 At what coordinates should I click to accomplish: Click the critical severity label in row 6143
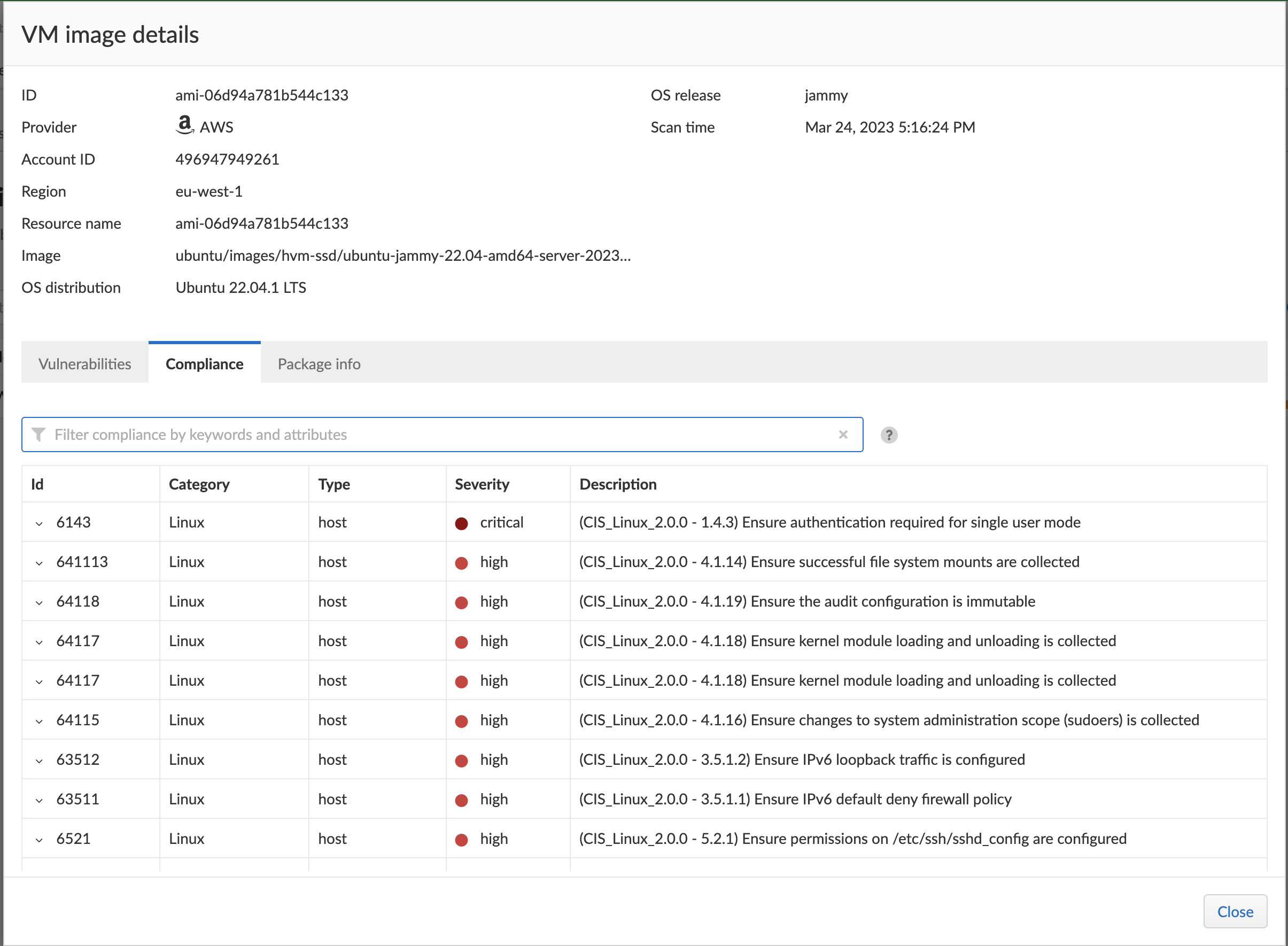(x=501, y=522)
